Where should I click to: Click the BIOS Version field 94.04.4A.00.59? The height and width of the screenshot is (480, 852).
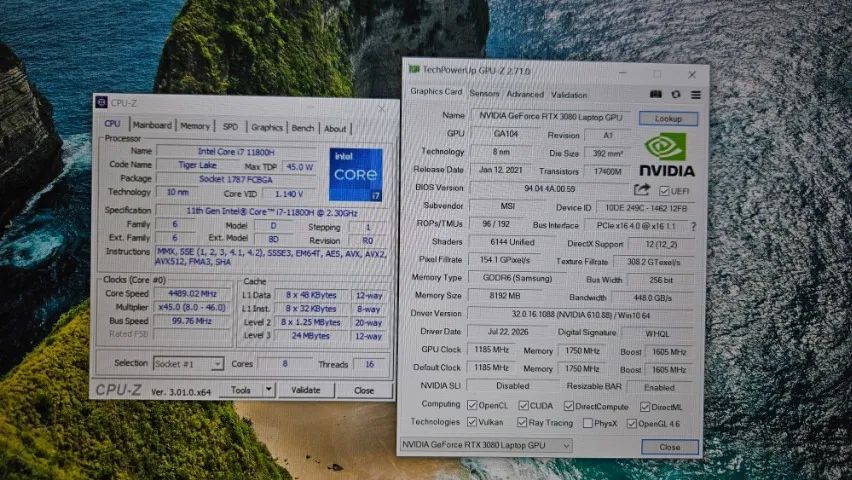click(549, 189)
